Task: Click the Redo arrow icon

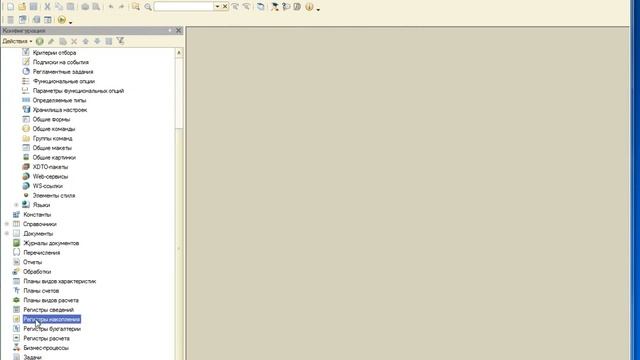Action: coord(121,7)
